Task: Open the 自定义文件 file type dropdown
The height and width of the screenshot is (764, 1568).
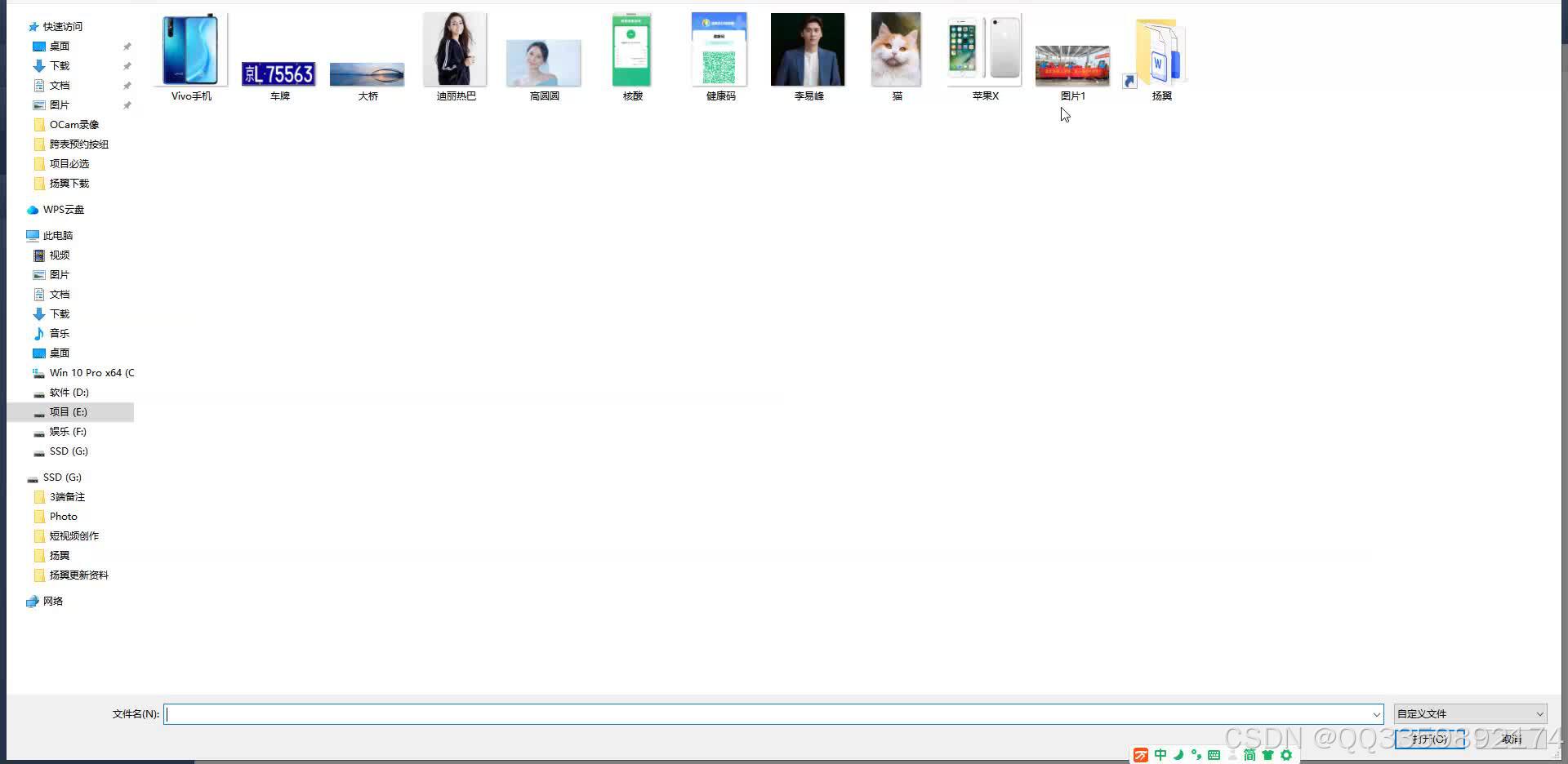Action: coord(1470,714)
